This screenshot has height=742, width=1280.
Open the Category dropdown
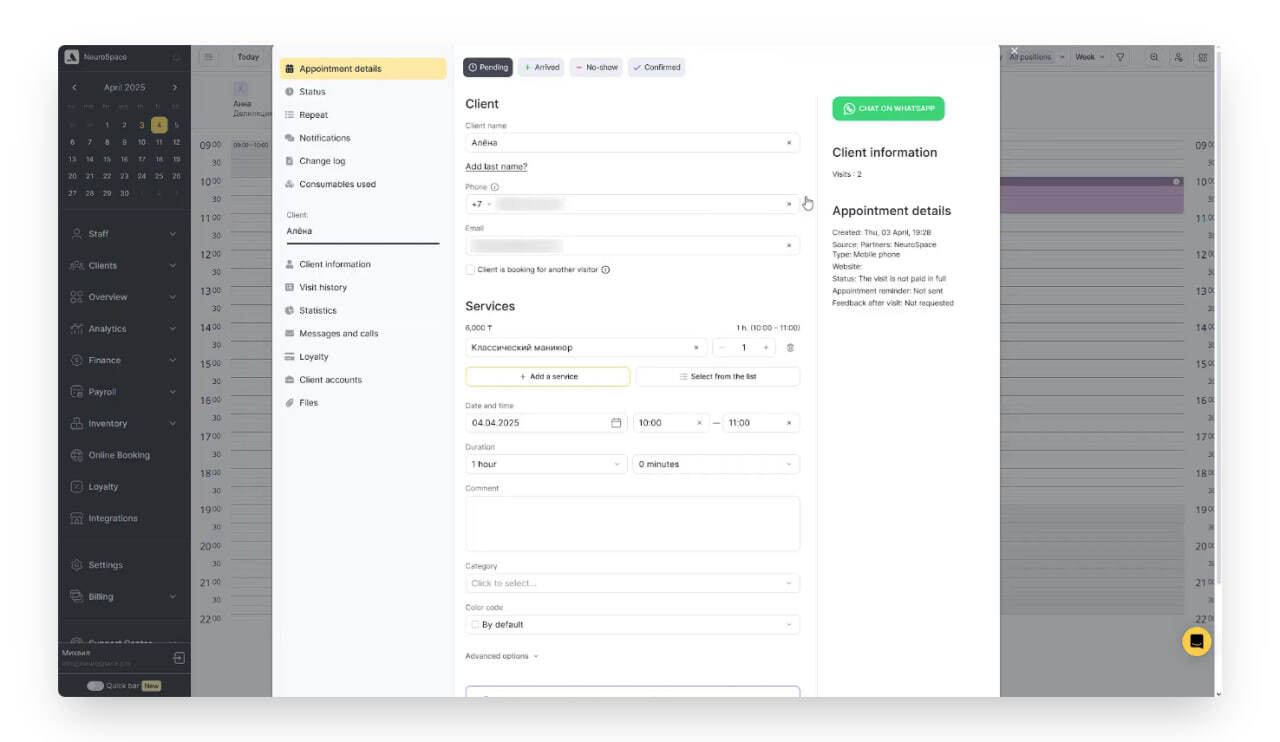click(x=632, y=583)
